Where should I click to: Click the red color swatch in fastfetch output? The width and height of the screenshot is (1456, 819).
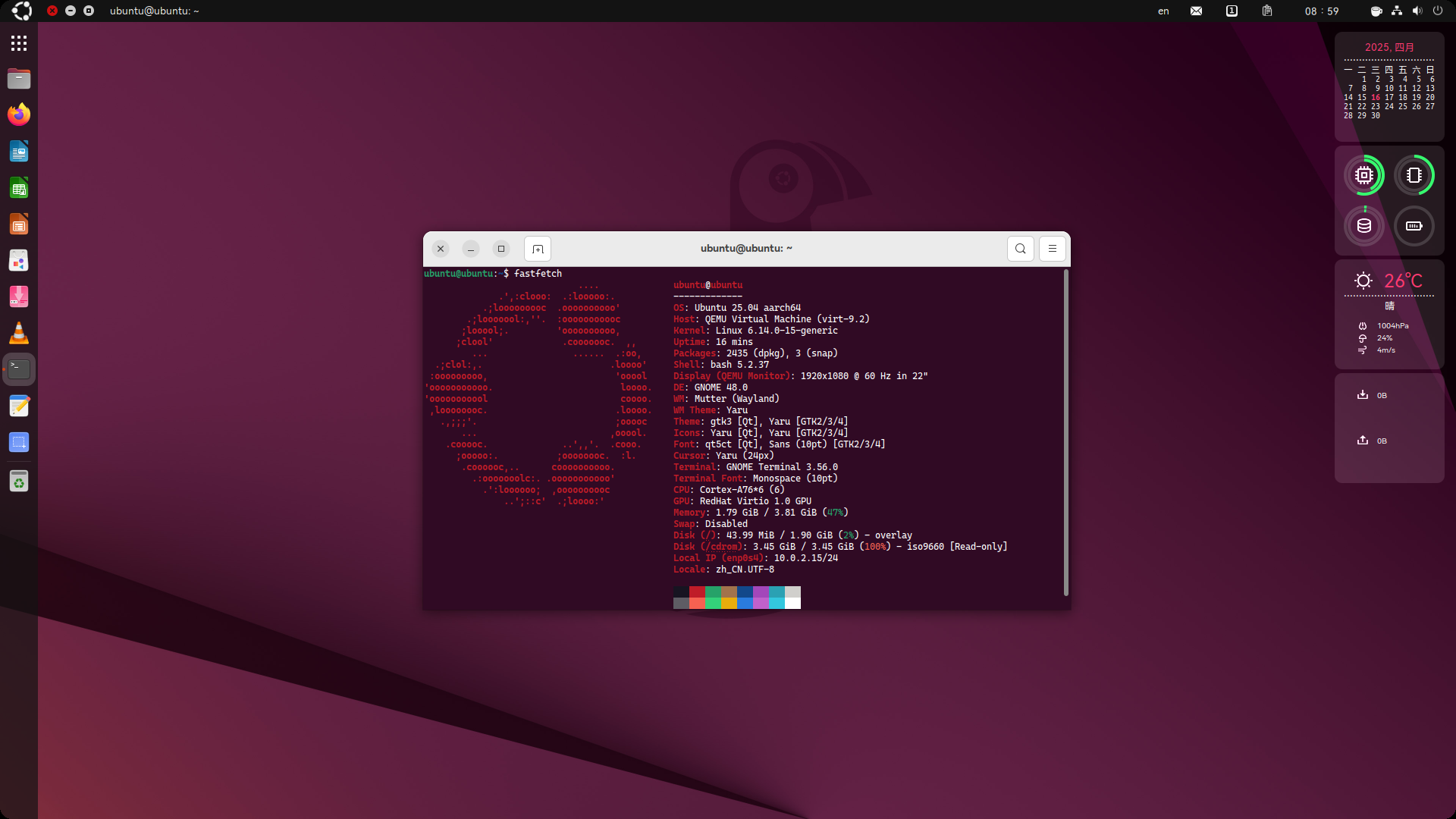(697, 591)
